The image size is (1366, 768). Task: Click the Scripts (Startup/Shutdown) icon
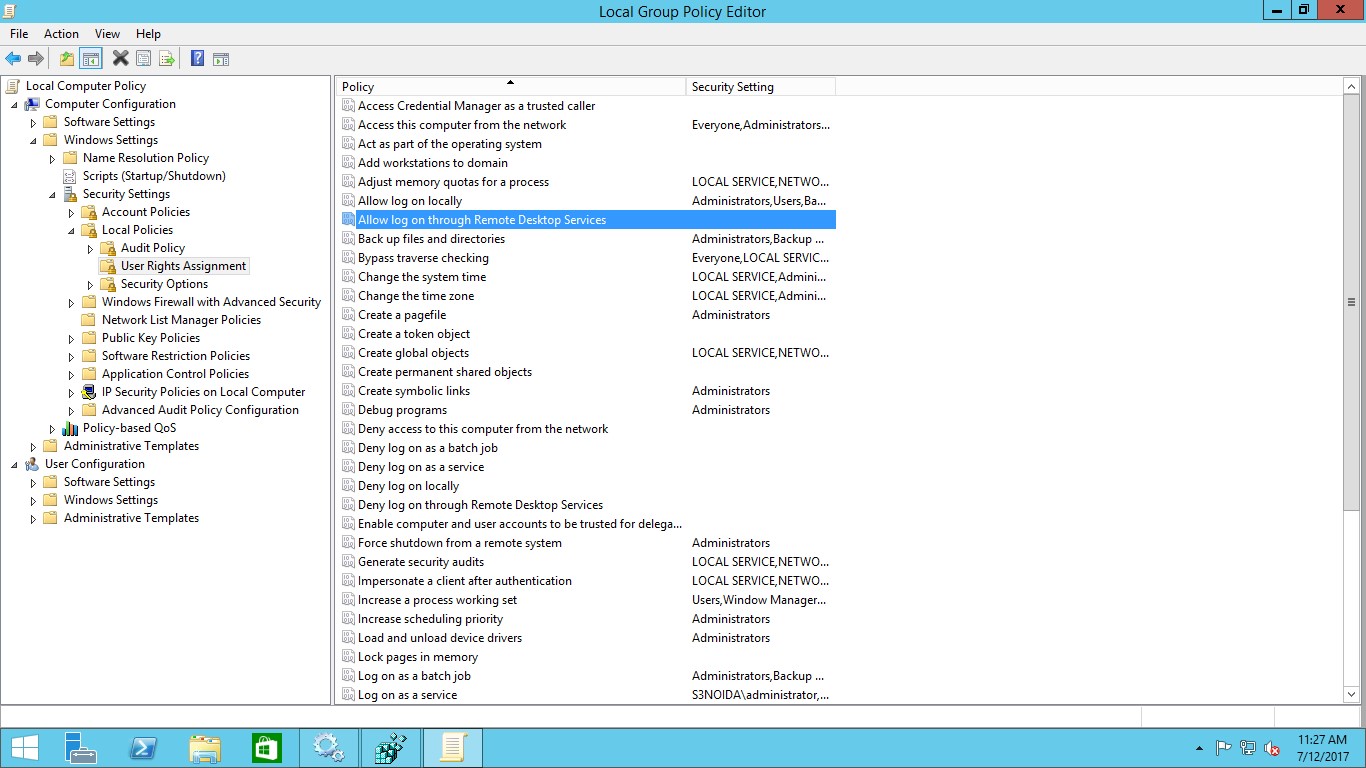pos(70,176)
